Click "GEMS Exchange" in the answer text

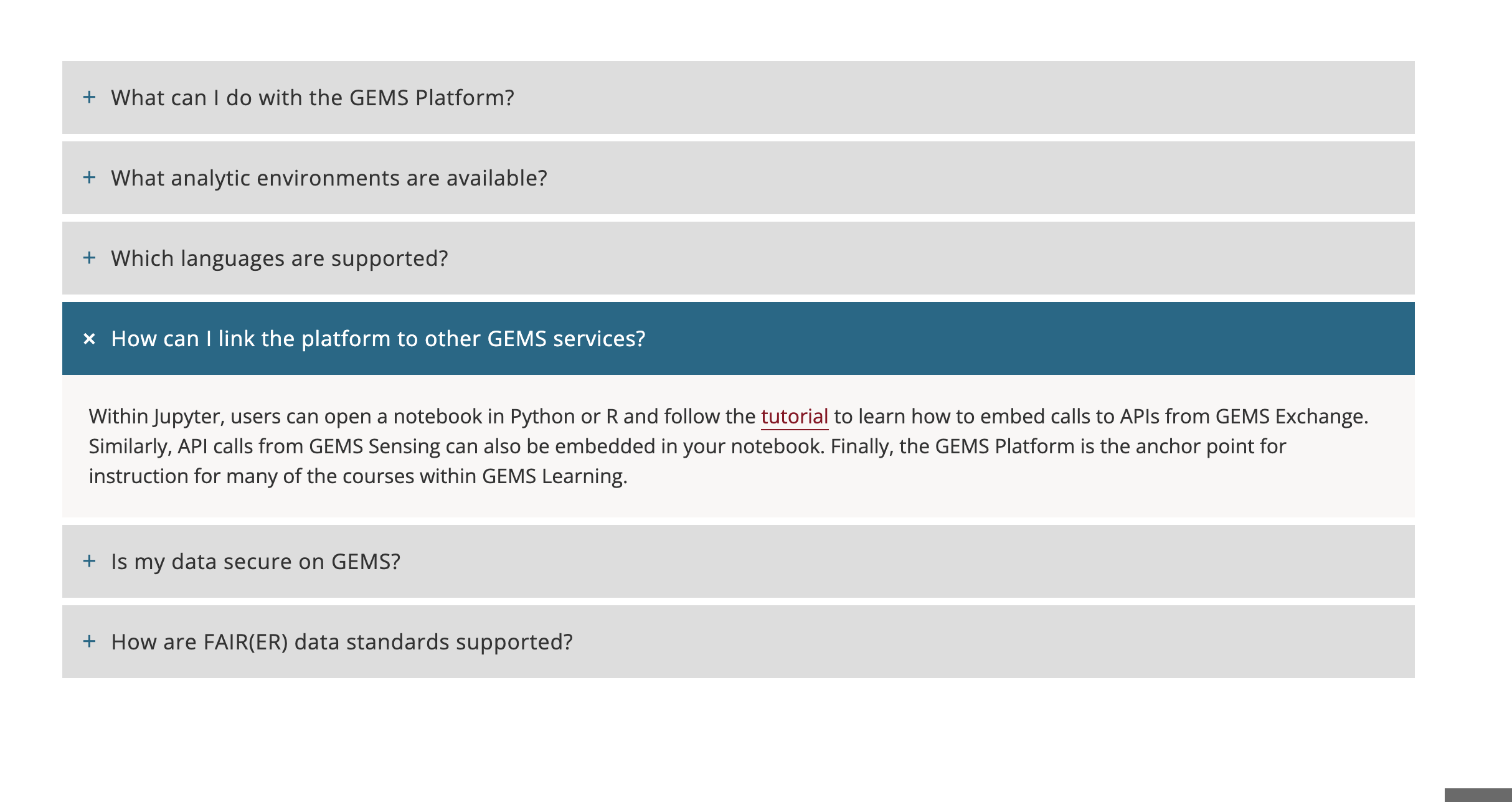pos(1289,416)
